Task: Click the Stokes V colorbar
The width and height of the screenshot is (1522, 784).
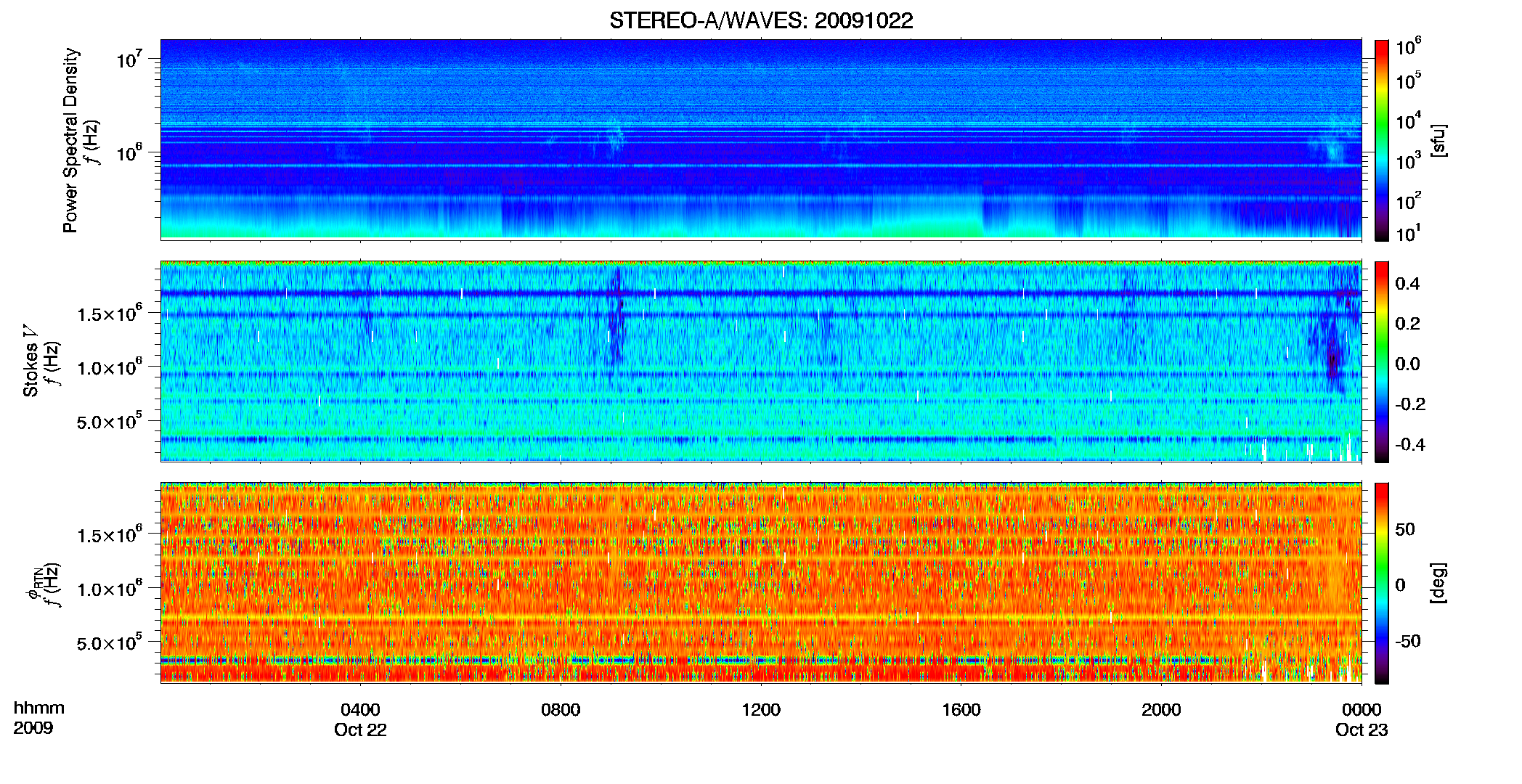Action: (1381, 362)
